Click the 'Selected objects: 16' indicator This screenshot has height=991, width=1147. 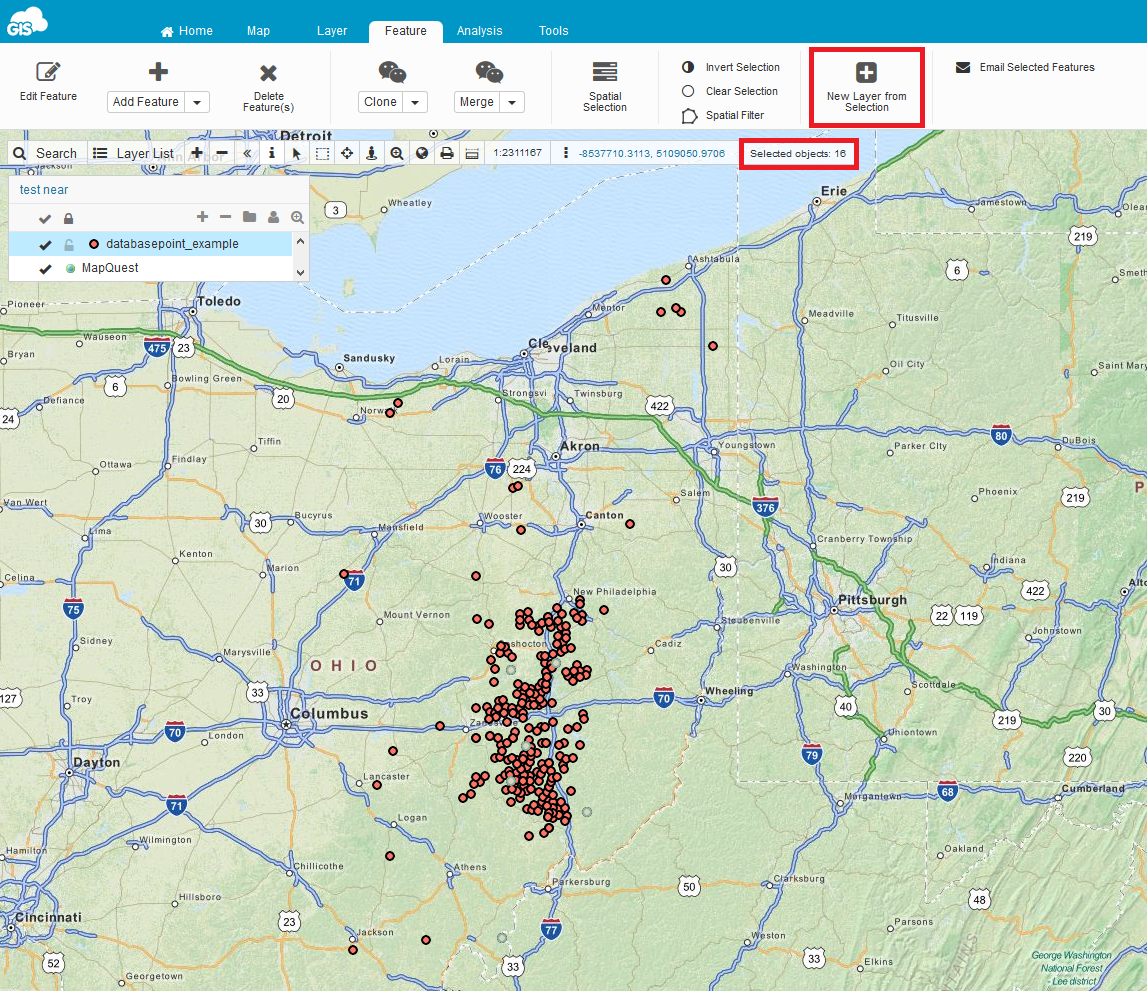coord(798,154)
